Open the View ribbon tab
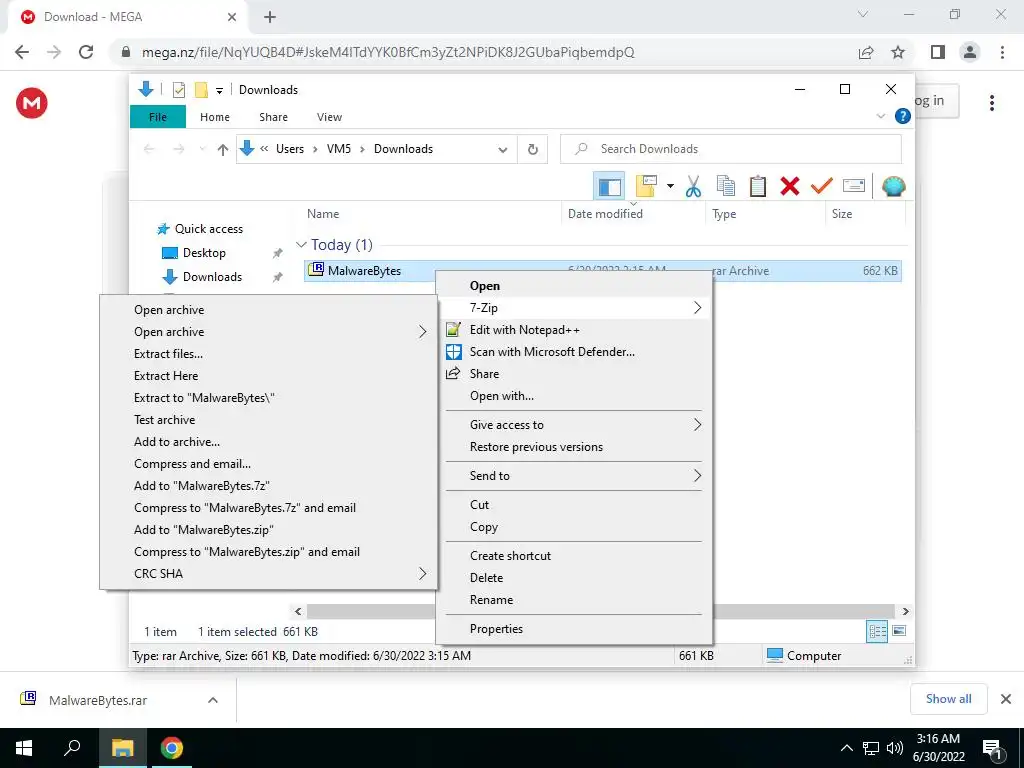1024x768 pixels. [329, 117]
